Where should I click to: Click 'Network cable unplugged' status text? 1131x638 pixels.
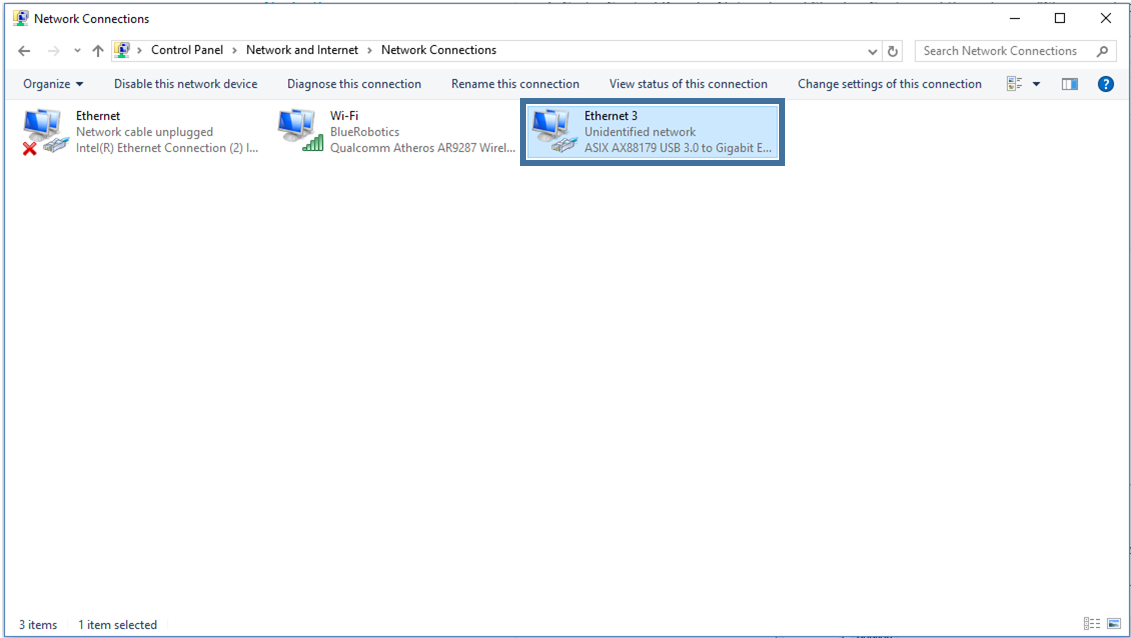[144, 132]
